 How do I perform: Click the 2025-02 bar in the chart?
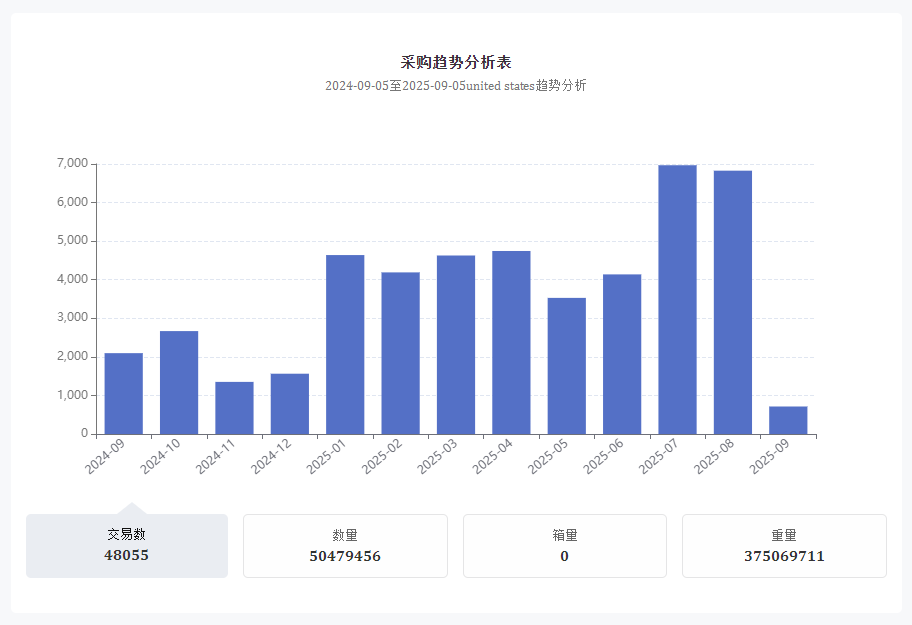pos(401,353)
